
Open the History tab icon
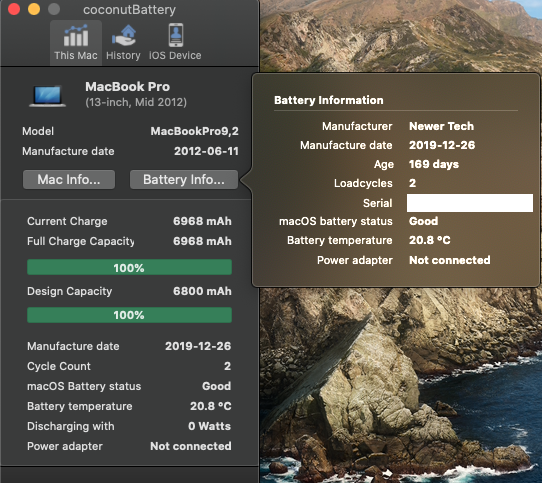pyautogui.click(x=123, y=35)
